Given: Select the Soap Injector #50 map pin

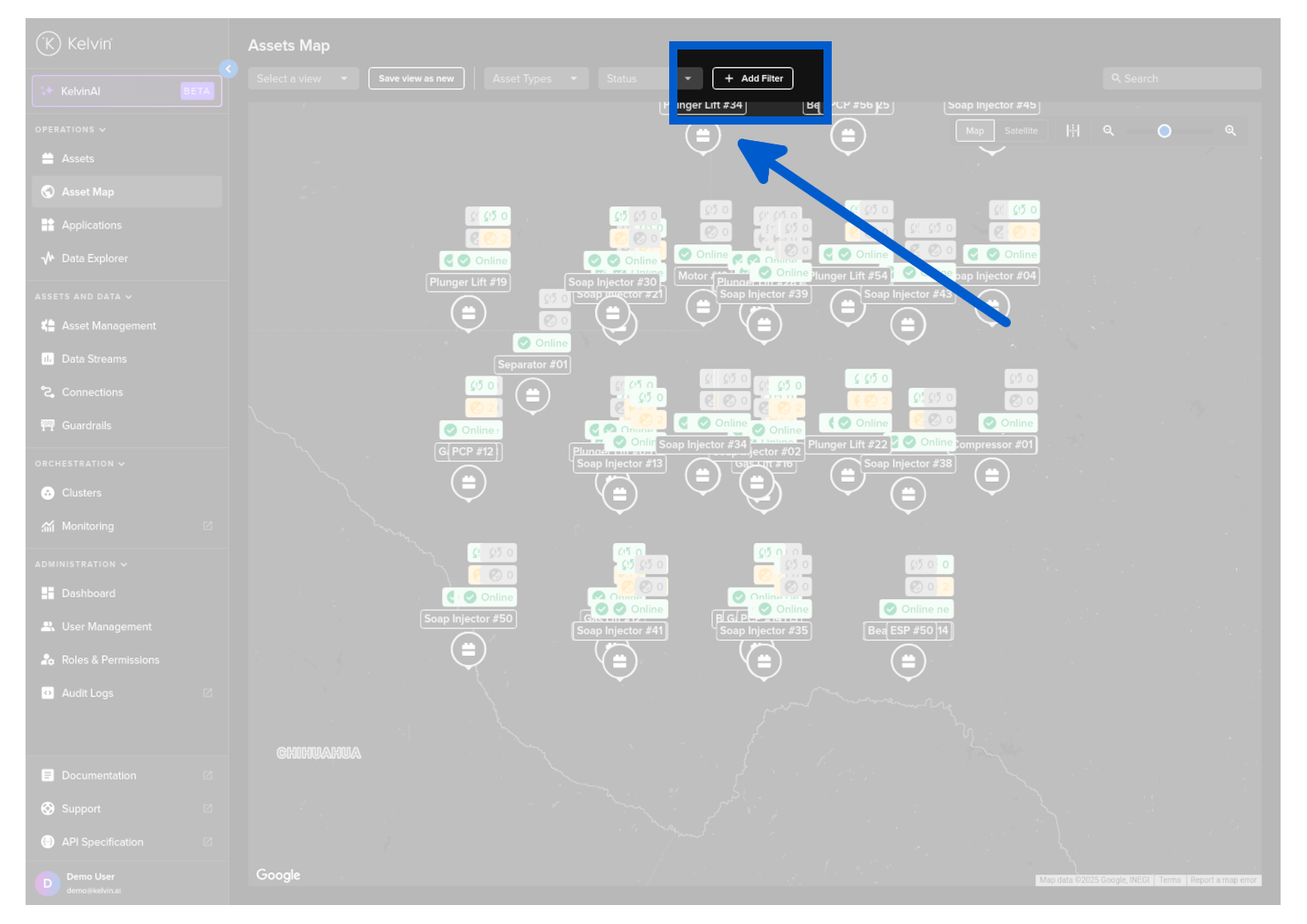Looking at the screenshot, I should (469, 650).
